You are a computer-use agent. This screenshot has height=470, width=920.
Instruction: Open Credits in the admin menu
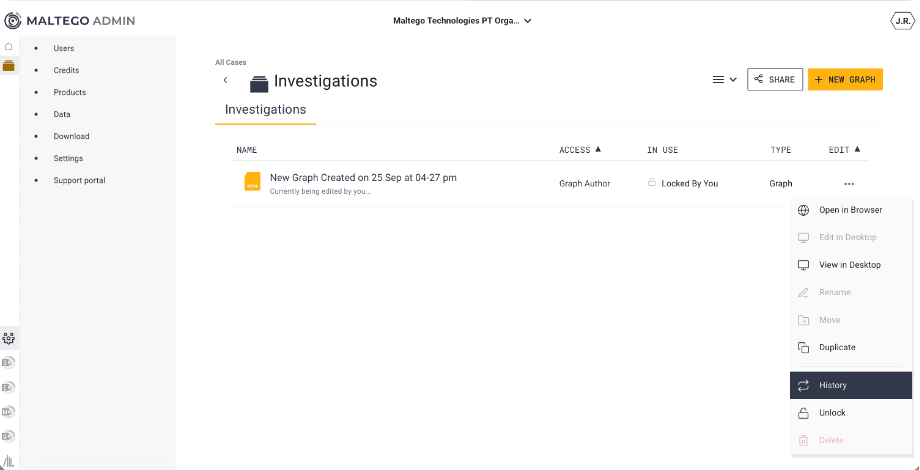pos(66,70)
